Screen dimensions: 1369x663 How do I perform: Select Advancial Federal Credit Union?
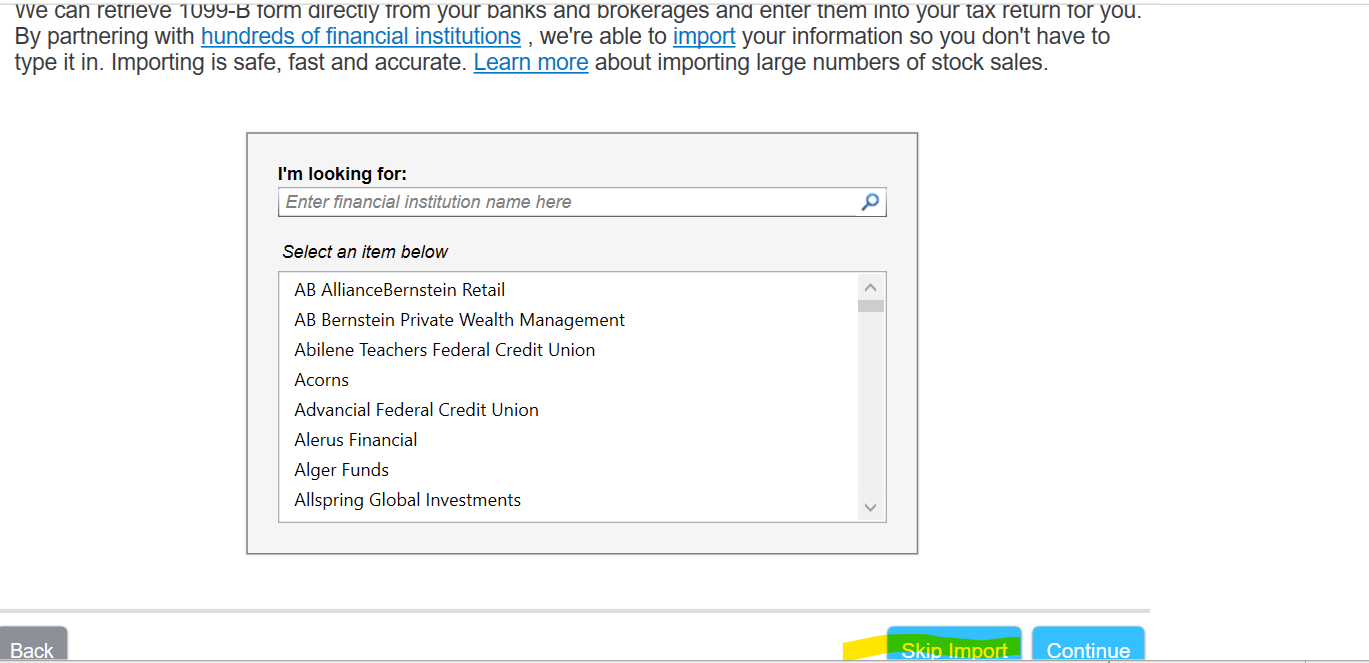click(x=569, y=410)
